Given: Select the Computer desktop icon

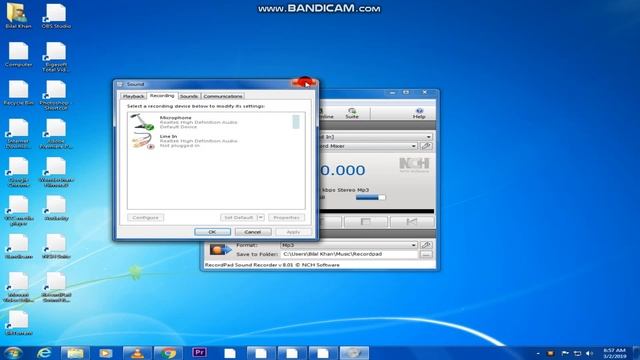Looking at the screenshot, I should [x=18, y=55].
